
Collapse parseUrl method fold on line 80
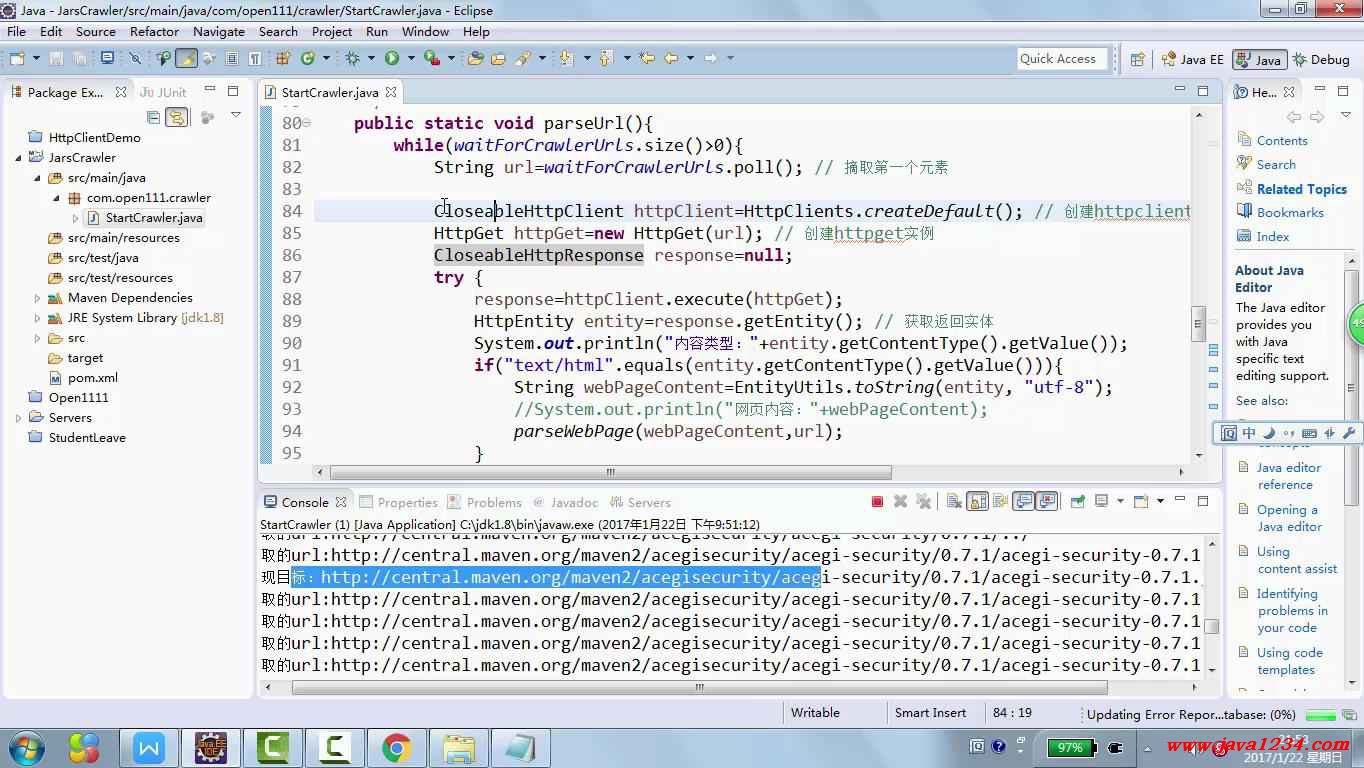point(307,123)
